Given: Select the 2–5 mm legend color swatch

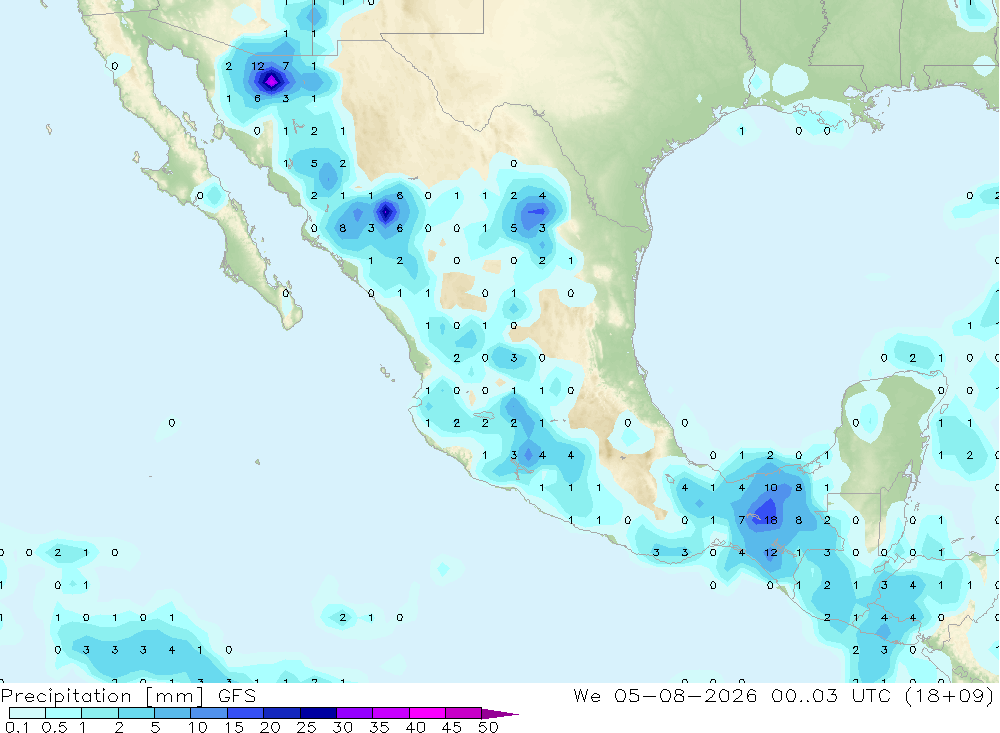Looking at the screenshot, I should pyautogui.click(x=136, y=713).
